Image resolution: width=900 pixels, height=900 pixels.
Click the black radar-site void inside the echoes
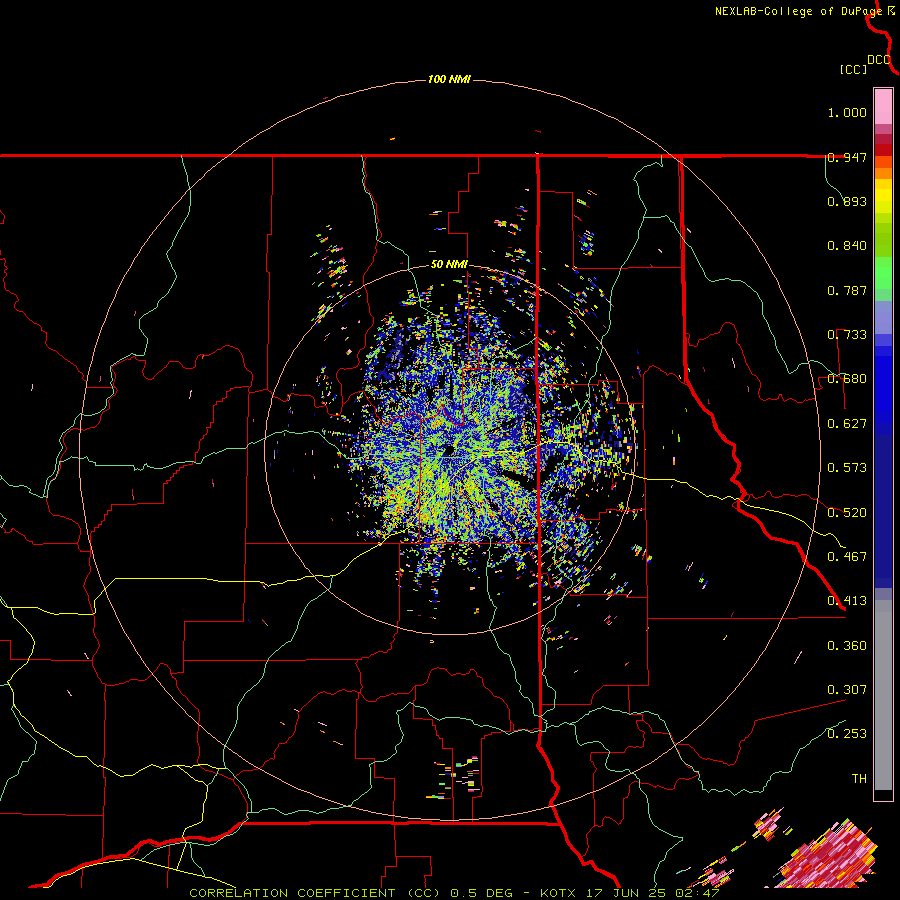[x=448, y=449]
